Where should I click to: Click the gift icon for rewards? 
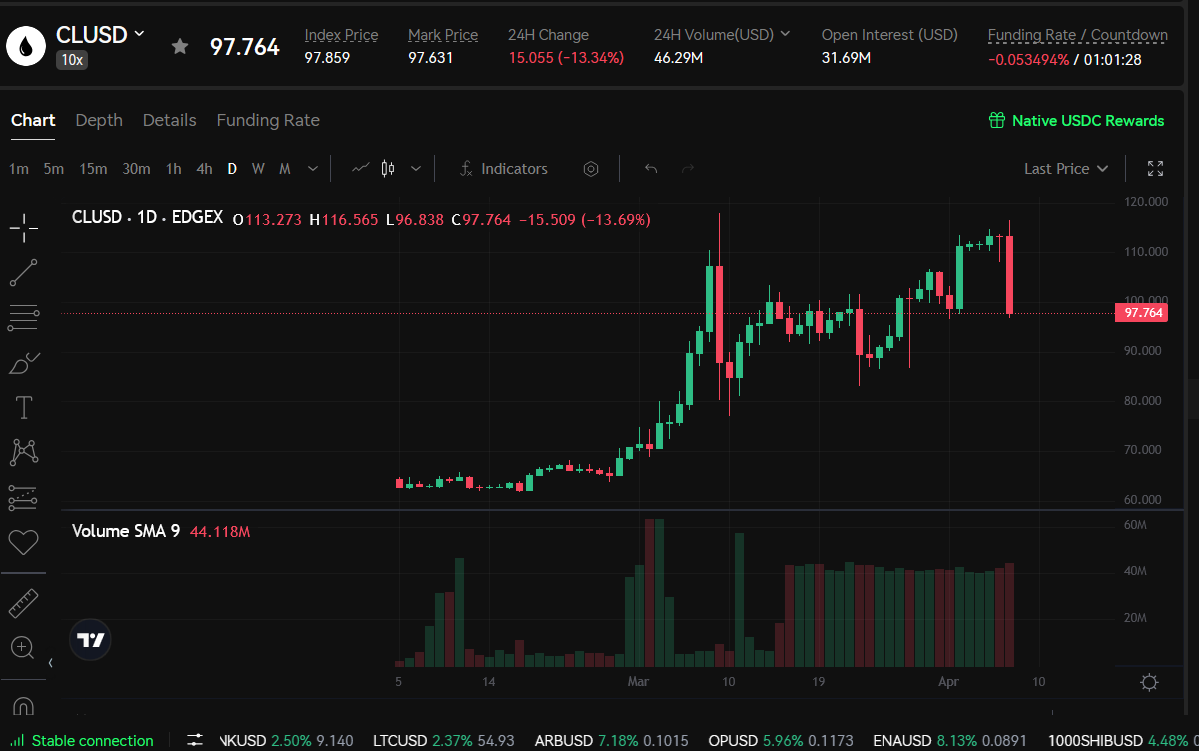997,120
